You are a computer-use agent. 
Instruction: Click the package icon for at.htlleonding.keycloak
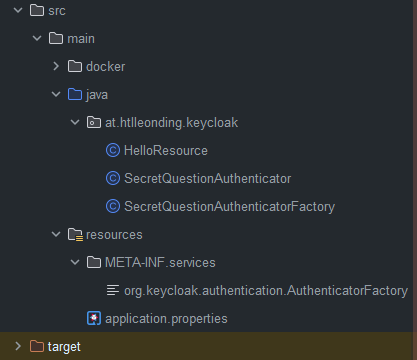[94, 122]
